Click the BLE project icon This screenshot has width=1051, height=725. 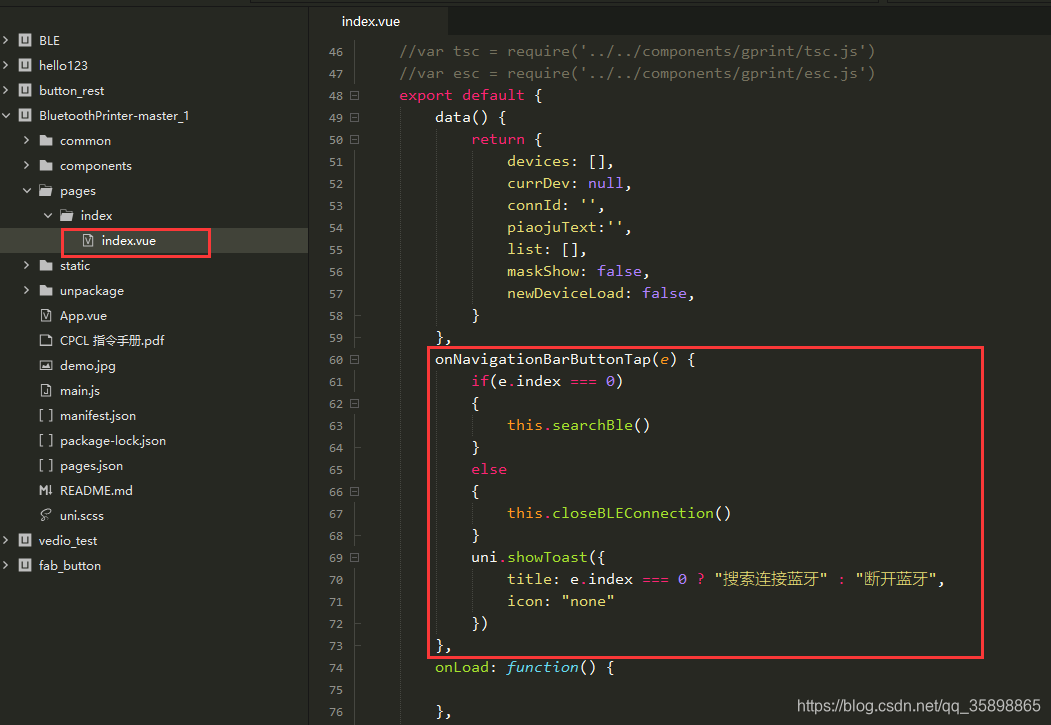25,40
